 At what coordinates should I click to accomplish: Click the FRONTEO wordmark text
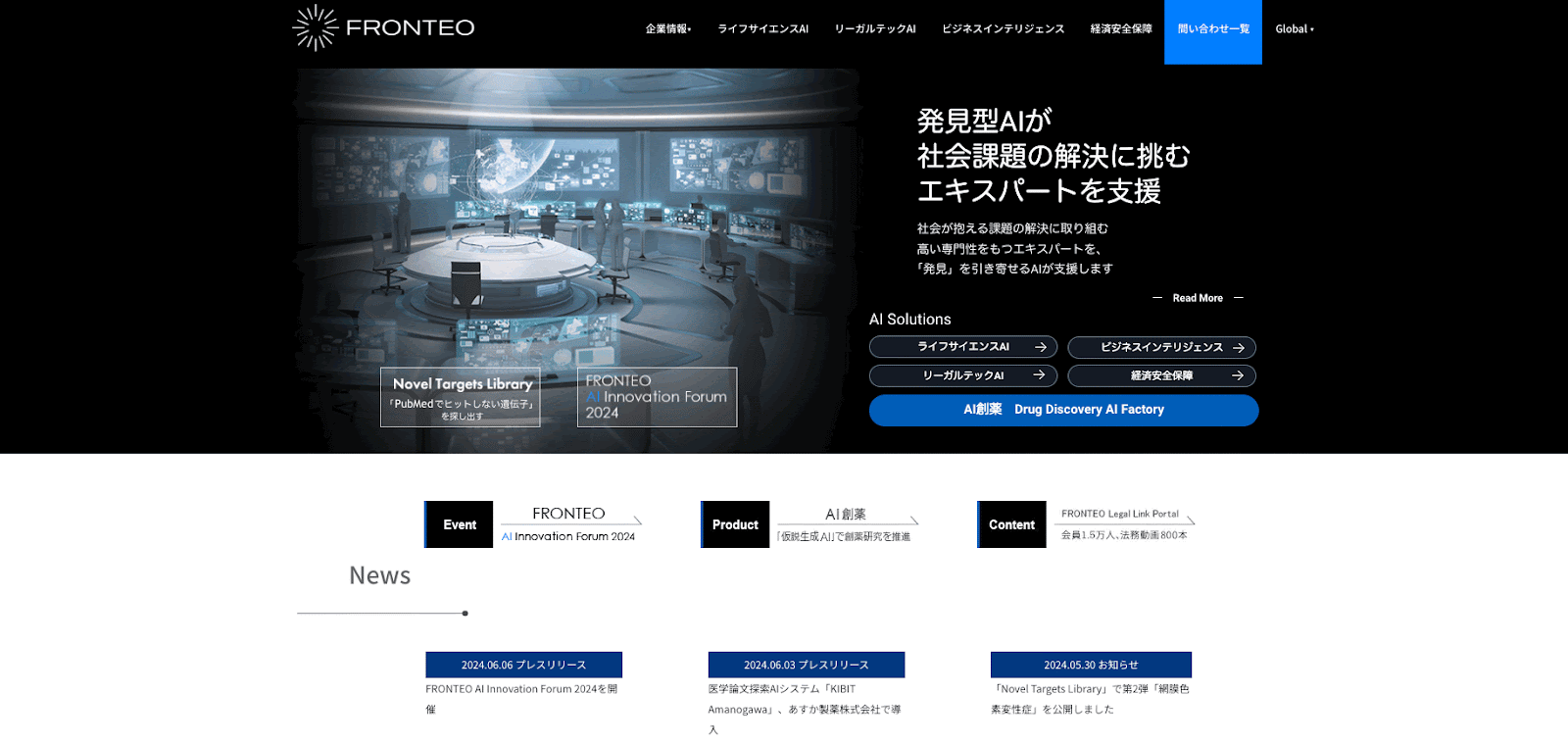point(411,27)
